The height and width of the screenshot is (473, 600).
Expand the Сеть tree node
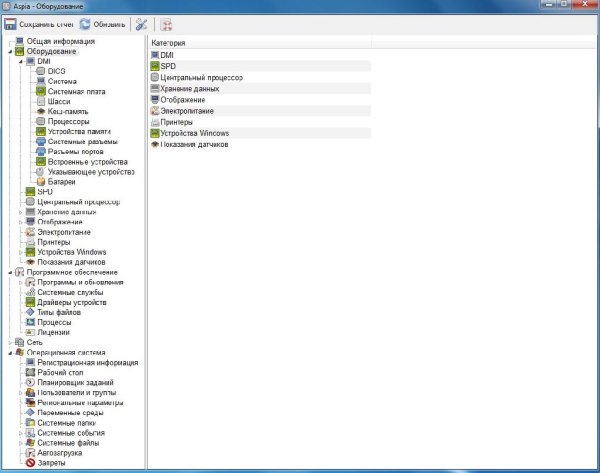point(10,343)
